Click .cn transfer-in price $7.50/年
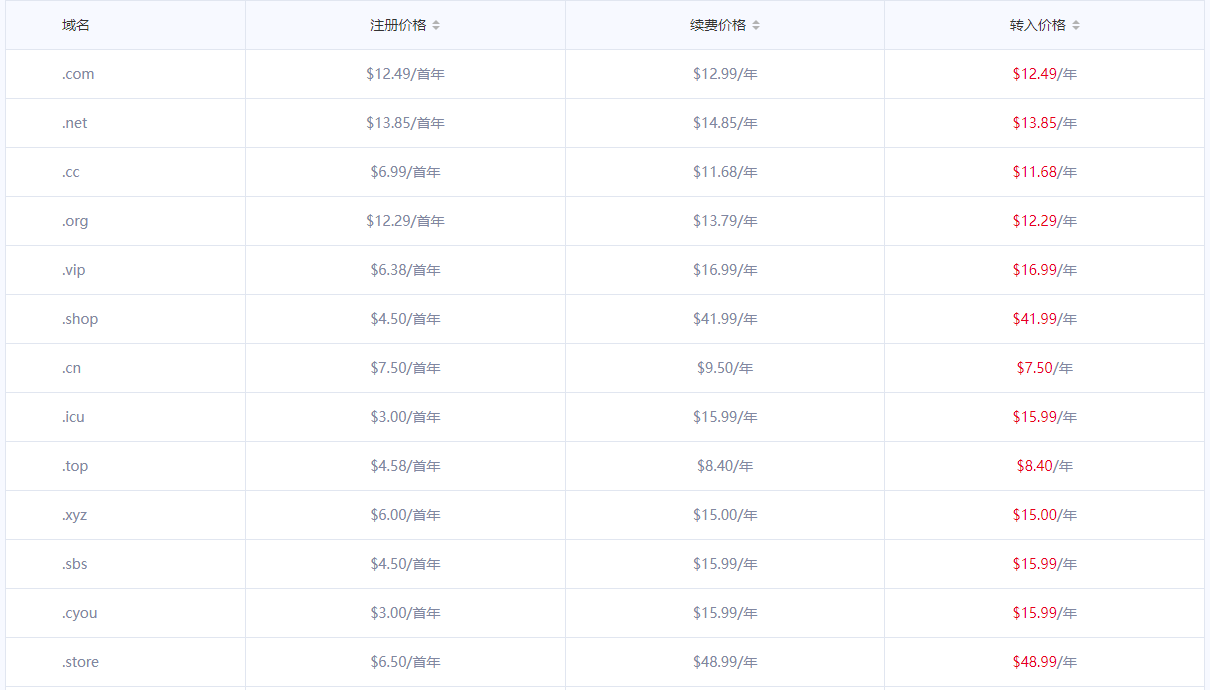This screenshot has height=690, width=1210. pyautogui.click(x=1045, y=368)
